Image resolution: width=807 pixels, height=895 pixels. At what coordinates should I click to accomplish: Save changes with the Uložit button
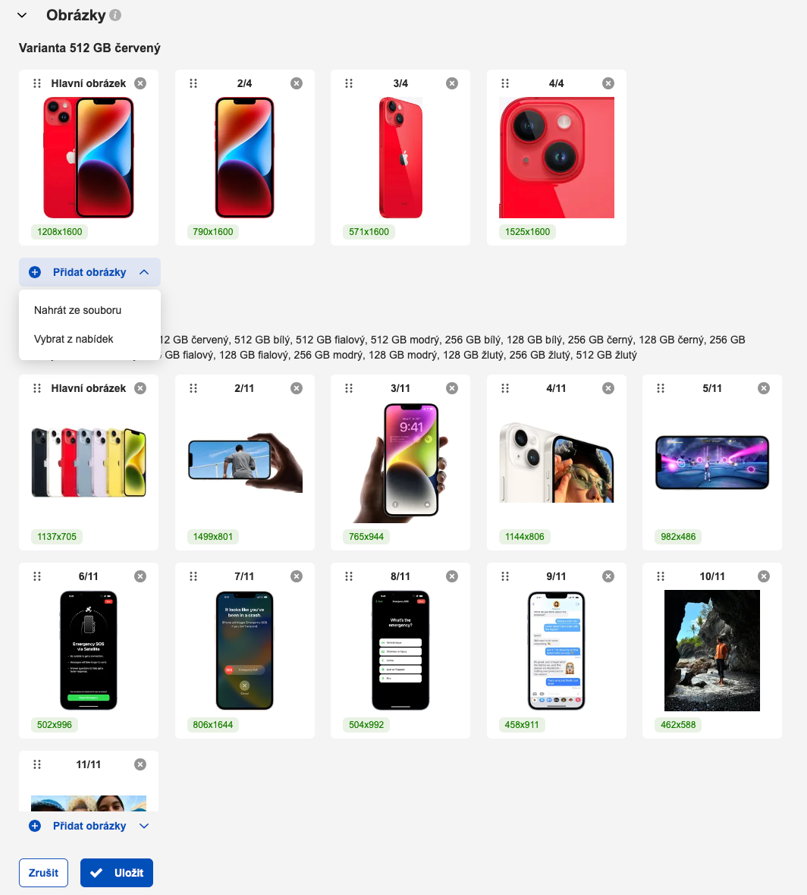click(x=116, y=873)
